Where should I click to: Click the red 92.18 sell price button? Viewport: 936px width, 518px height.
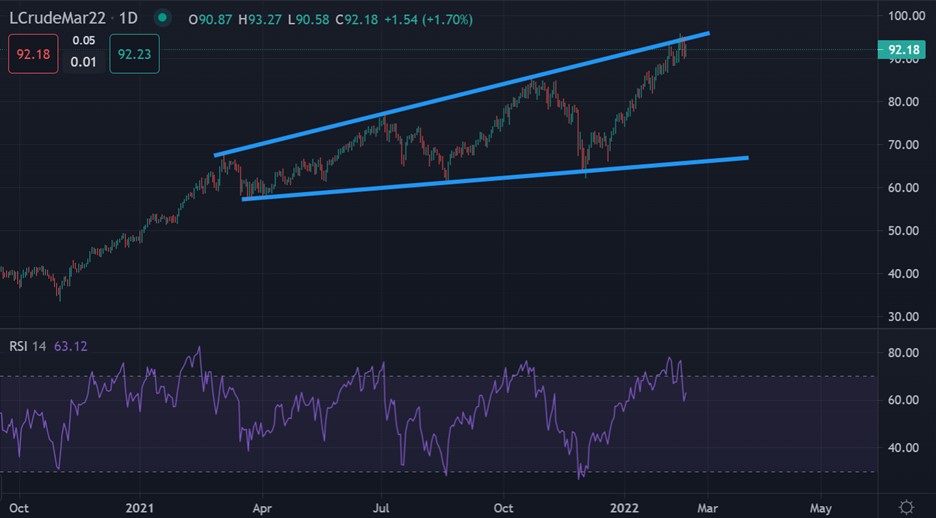pos(29,52)
